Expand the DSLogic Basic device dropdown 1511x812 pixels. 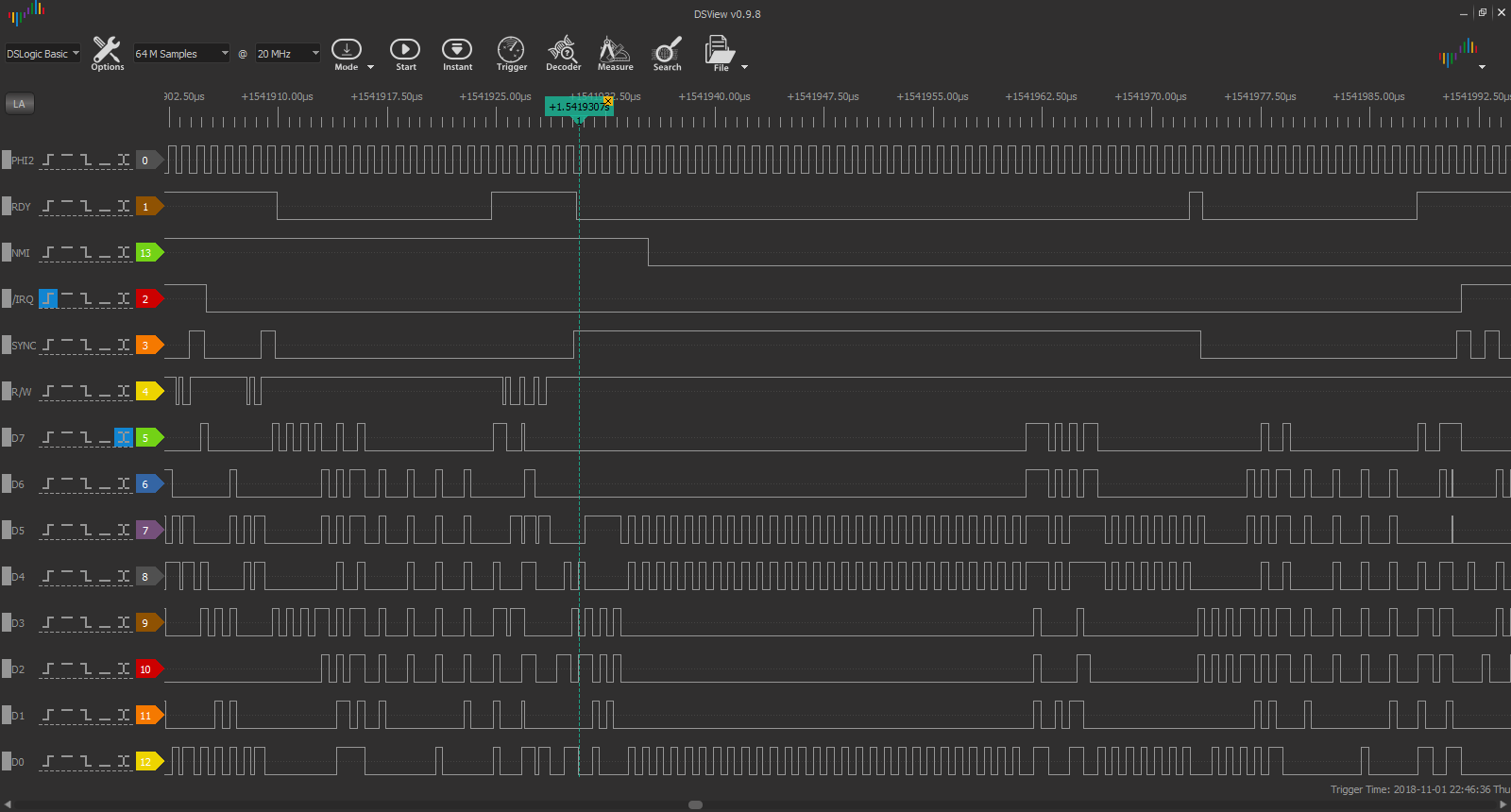click(x=42, y=54)
